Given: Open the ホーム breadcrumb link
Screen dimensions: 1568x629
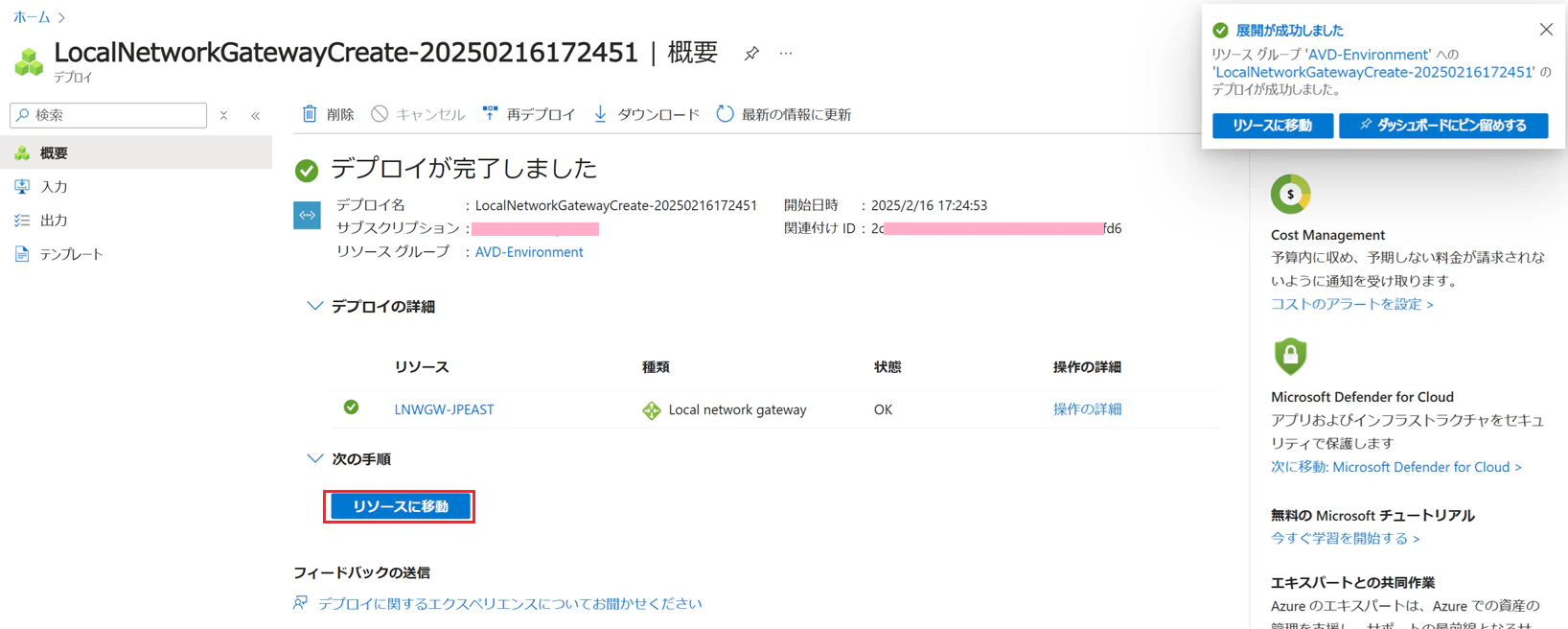Looking at the screenshot, I should click(32, 17).
